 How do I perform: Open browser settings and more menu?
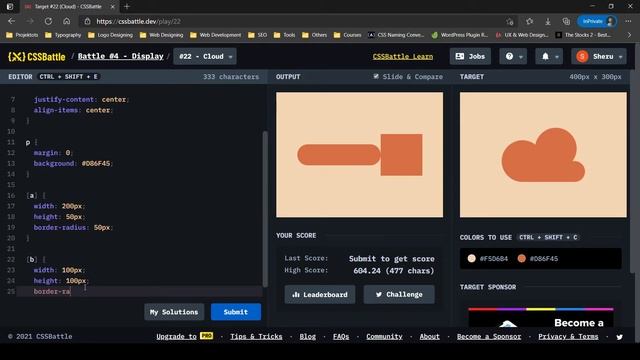pyautogui.click(x=628, y=21)
